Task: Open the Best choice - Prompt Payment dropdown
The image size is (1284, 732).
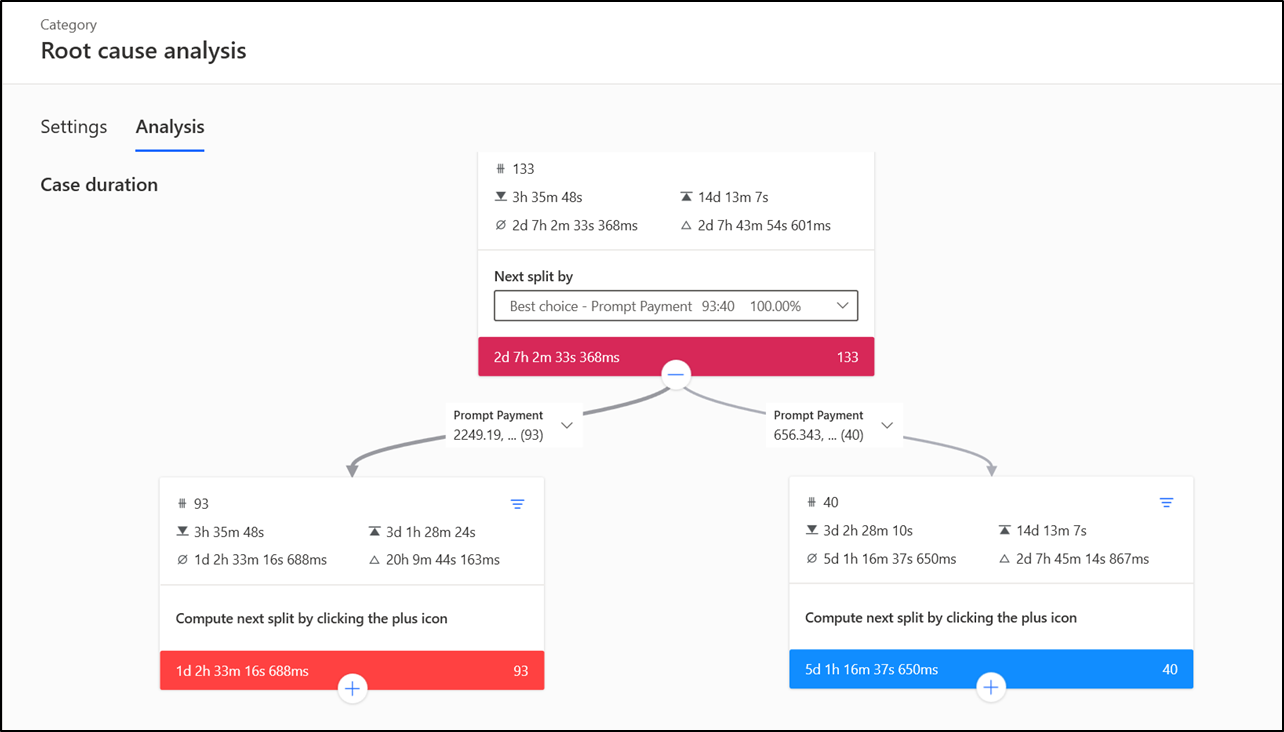Action: (x=675, y=305)
